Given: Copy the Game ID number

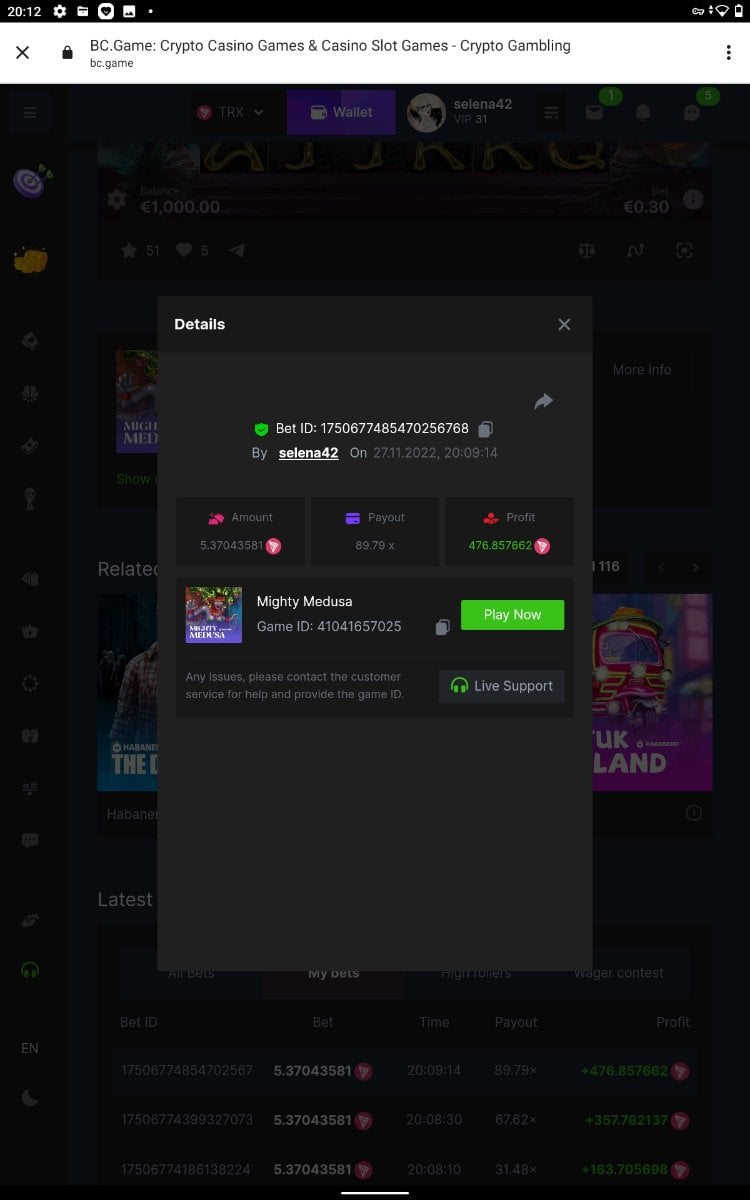Looking at the screenshot, I should click(442, 627).
